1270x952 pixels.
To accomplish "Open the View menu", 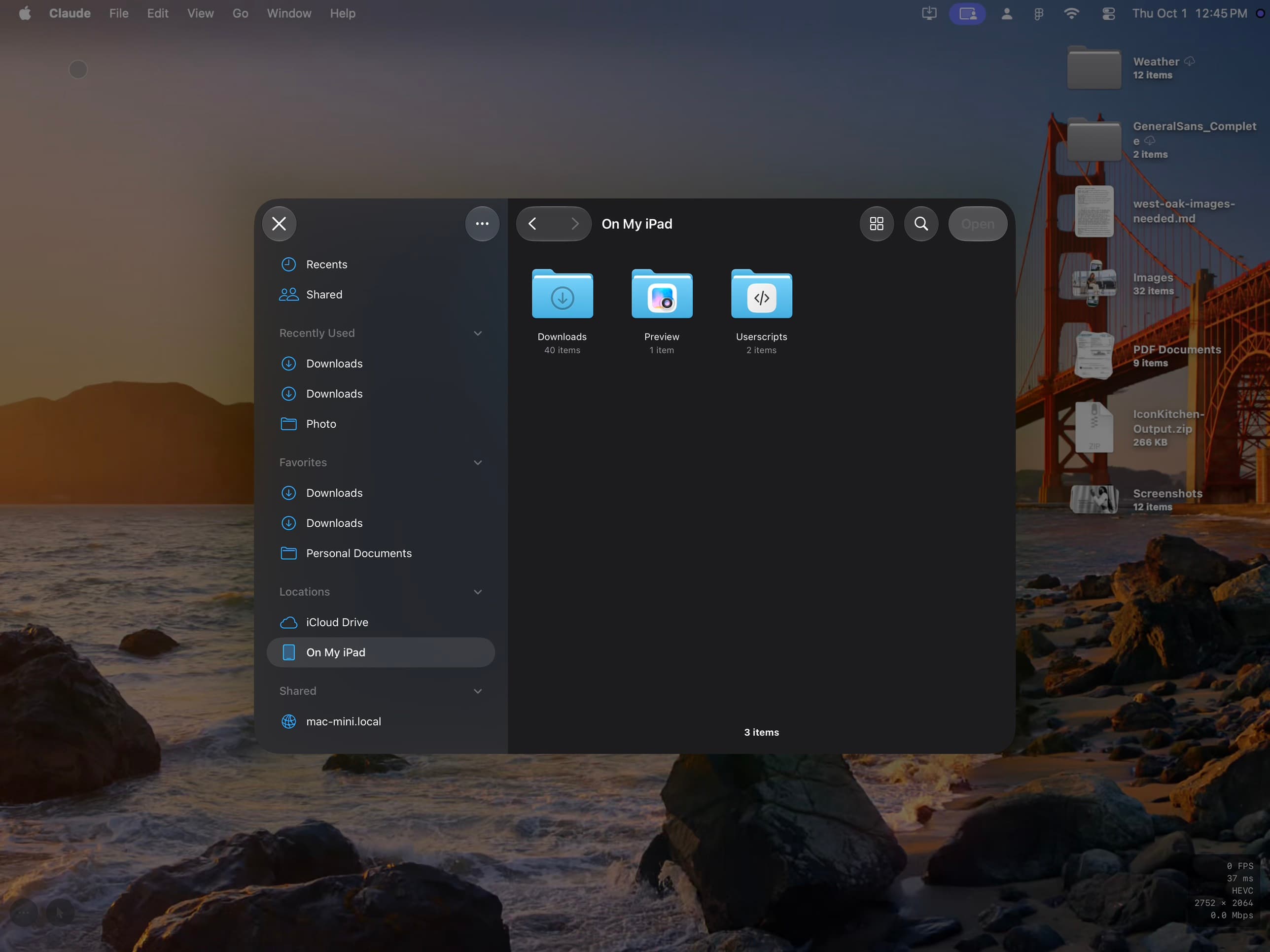I will click(200, 13).
